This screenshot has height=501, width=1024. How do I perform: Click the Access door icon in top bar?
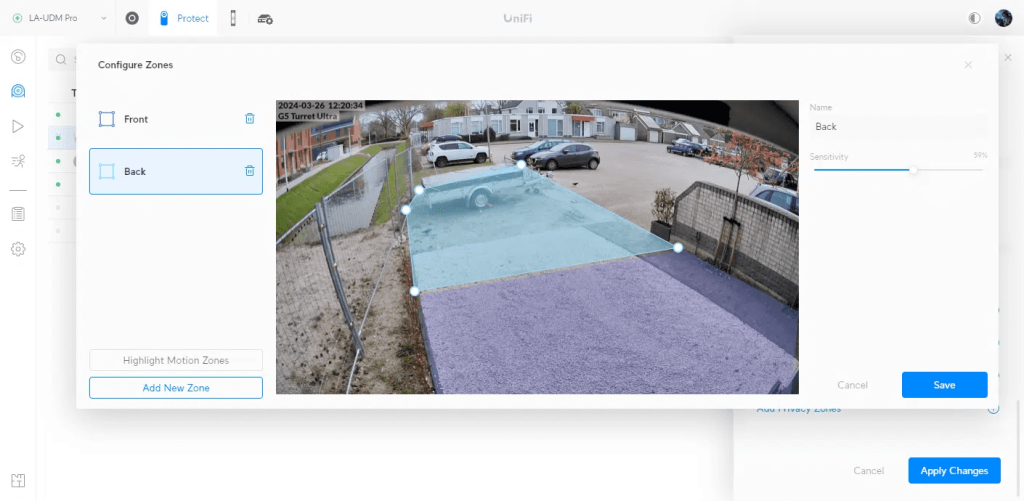tap(233, 19)
